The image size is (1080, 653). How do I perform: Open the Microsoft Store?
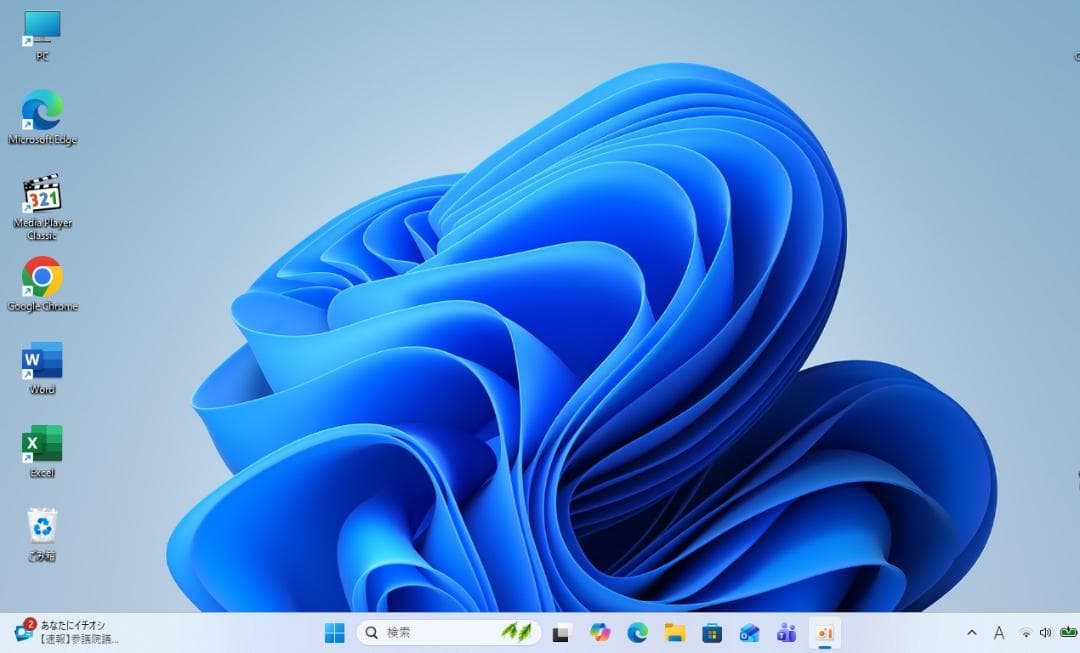coord(711,633)
